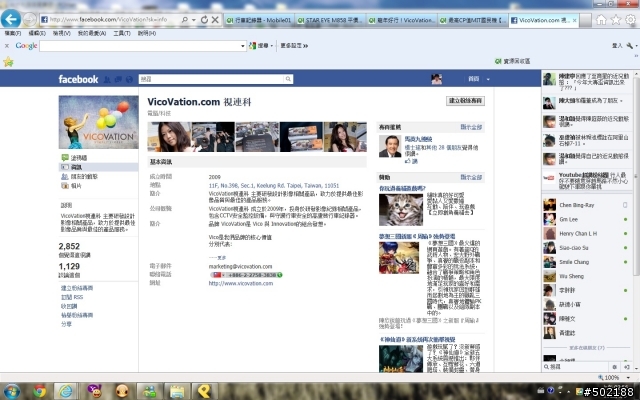640x400 pixels.
Task: Click the create fan page button
Action: pos(465,101)
